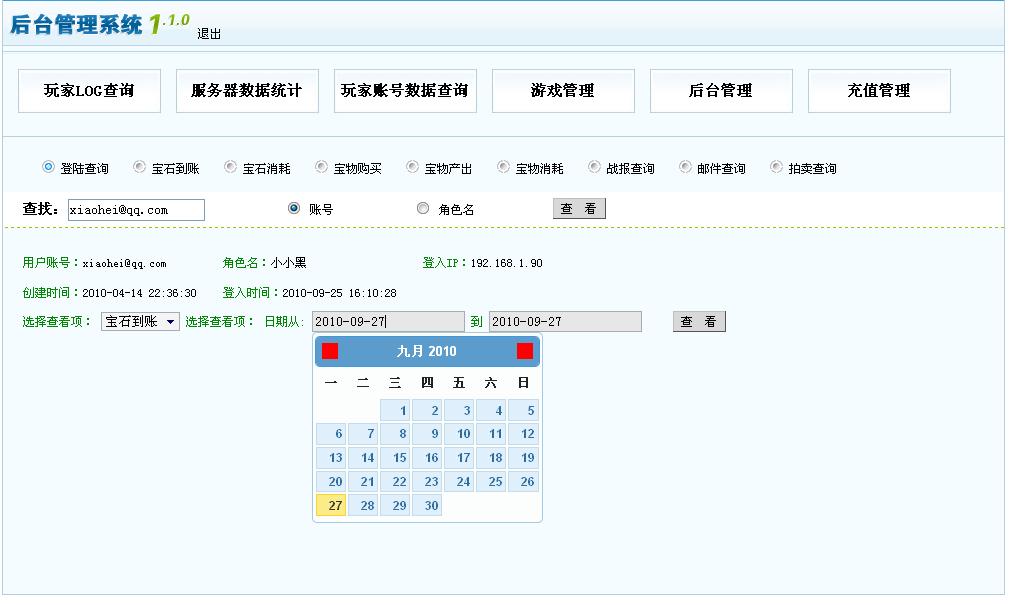This screenshot has height=605, width=1014.
Task: Open the 充值管理 section
Action: pyautogui.click(x=879, y=90)
